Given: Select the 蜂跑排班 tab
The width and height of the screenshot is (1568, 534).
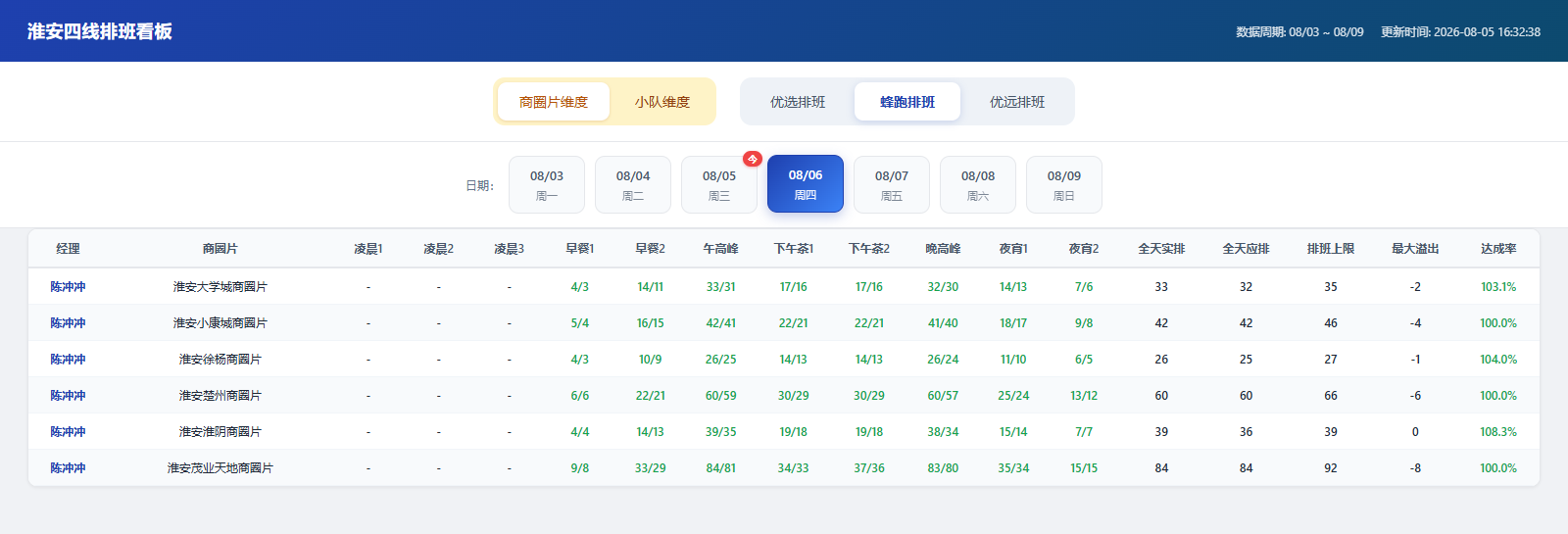Looking at the screenshot, I should pyautogui.click(x=907, y=102).
